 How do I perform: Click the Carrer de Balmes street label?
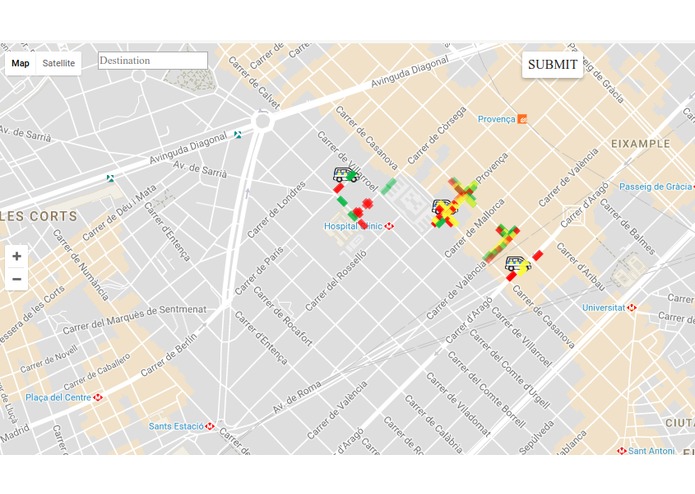click(627, 226)
